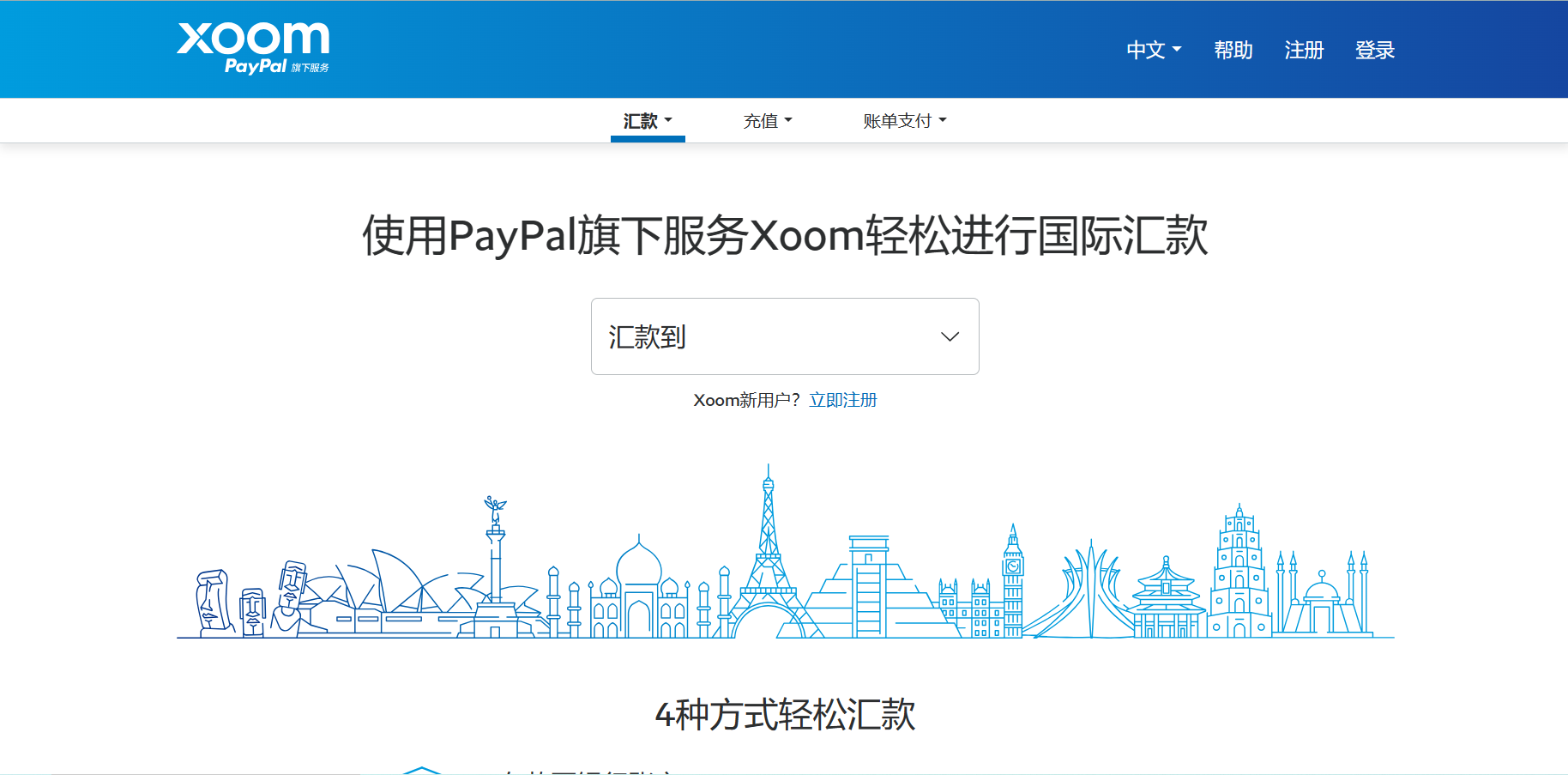Click the 登录 login link

(x=1375, y=50)
